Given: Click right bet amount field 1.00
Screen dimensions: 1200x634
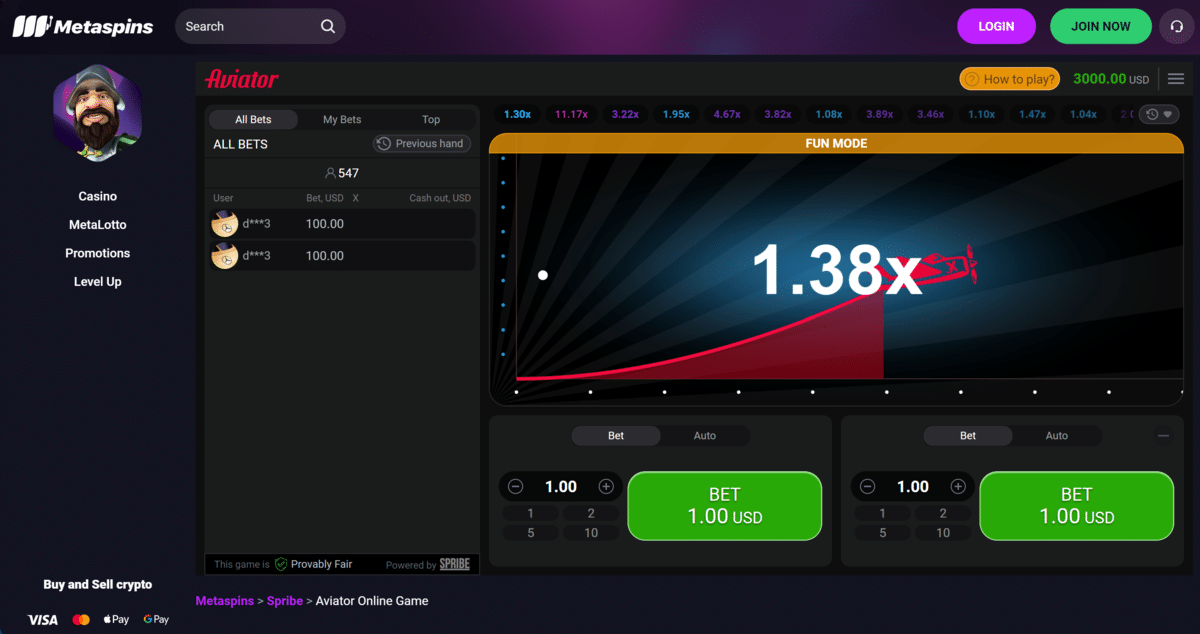Looking at the screenshot, I should pos(913,487).
